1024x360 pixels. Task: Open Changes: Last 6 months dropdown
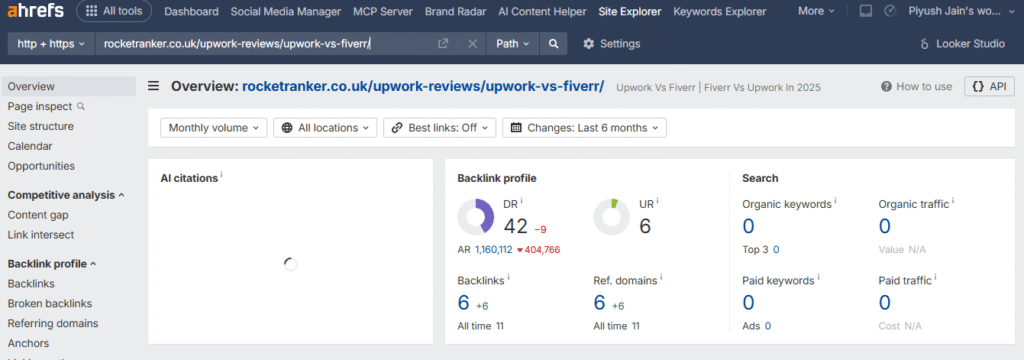click(x=584, y=128)
